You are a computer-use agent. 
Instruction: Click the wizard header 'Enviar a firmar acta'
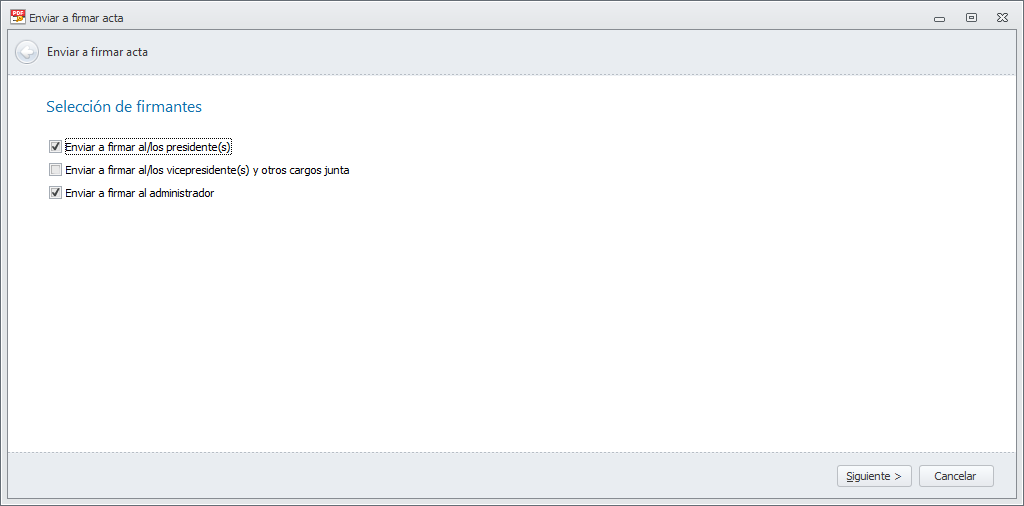98,52
